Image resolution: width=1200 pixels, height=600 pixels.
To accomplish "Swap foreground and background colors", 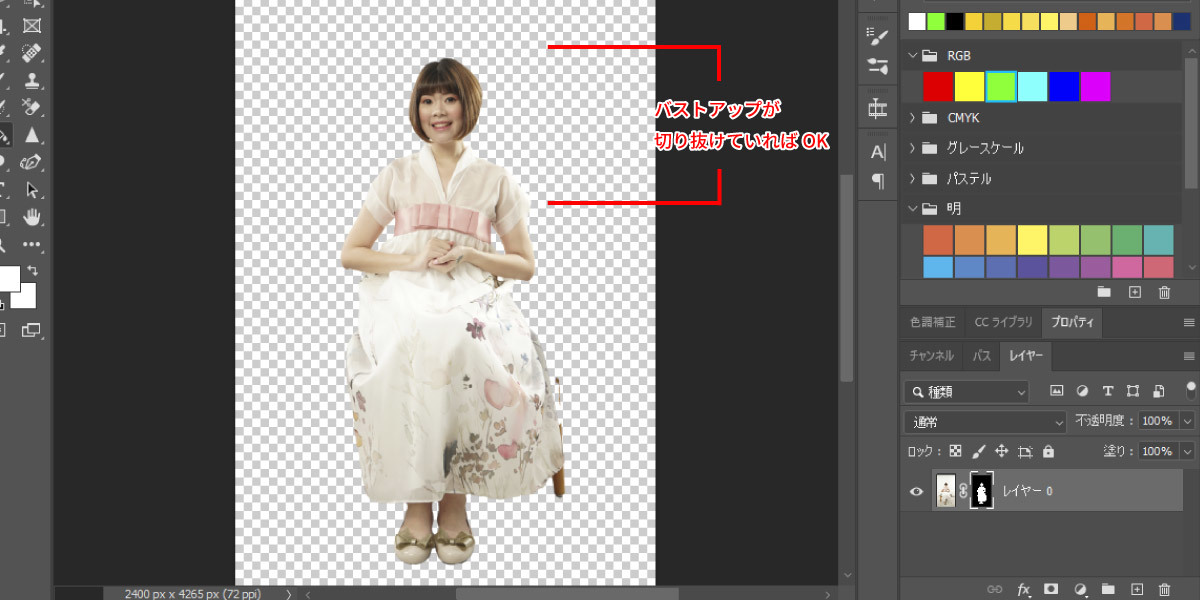I will pos(33,271).
